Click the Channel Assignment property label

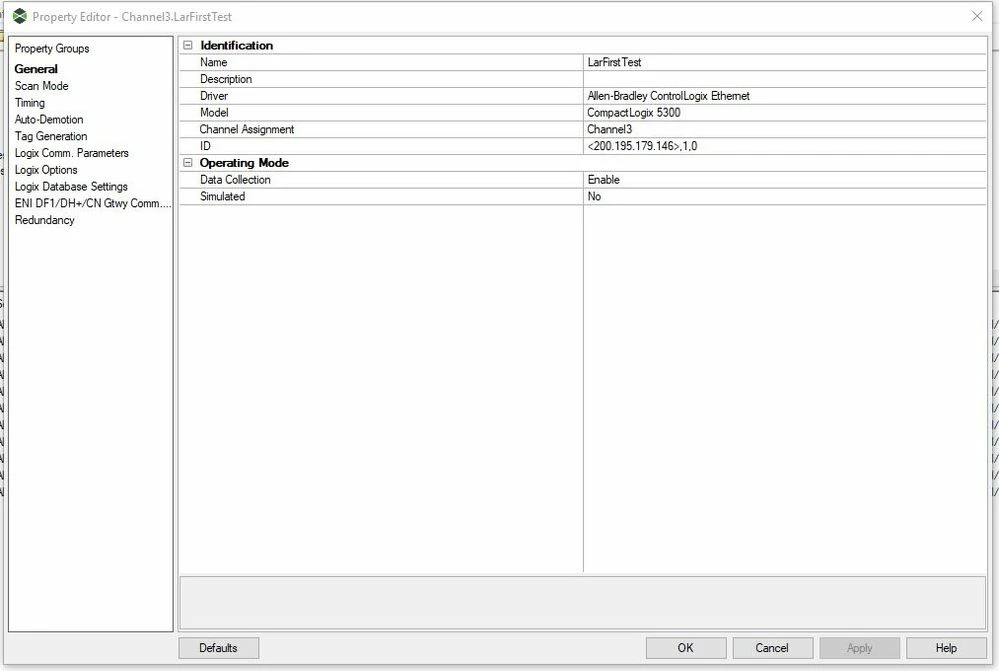[247, 129]
